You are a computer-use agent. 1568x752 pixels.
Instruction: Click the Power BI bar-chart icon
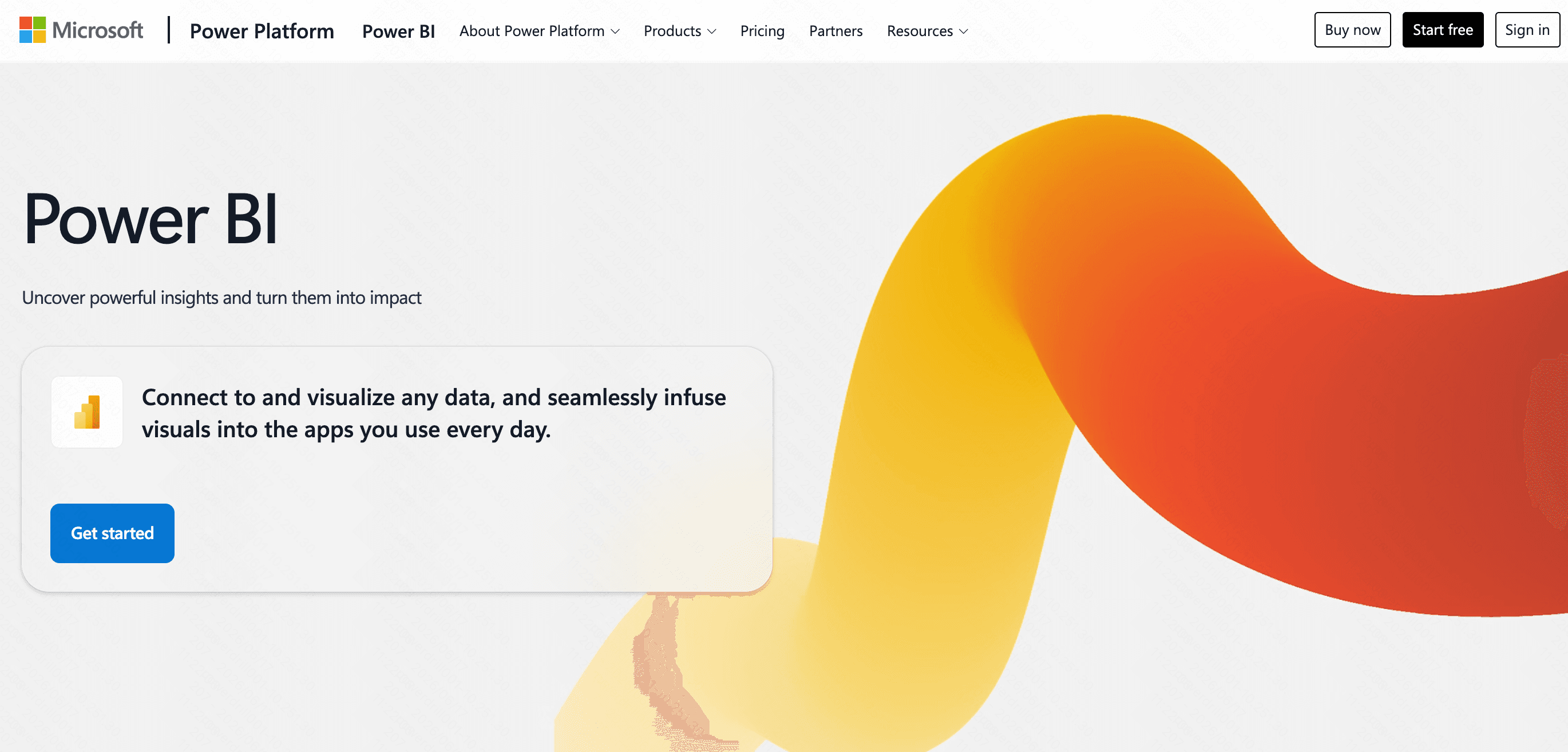point(87,412)
